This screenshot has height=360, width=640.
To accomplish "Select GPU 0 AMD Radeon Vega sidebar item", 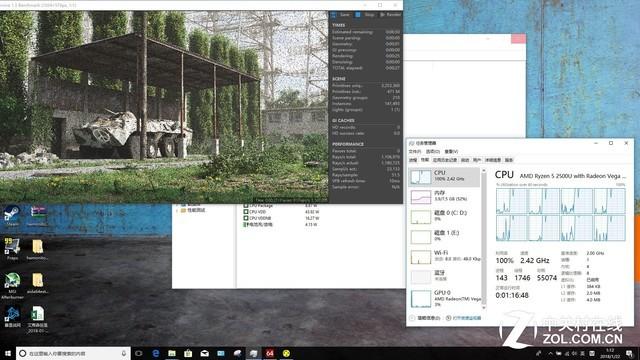I will [x=444, y=298].
